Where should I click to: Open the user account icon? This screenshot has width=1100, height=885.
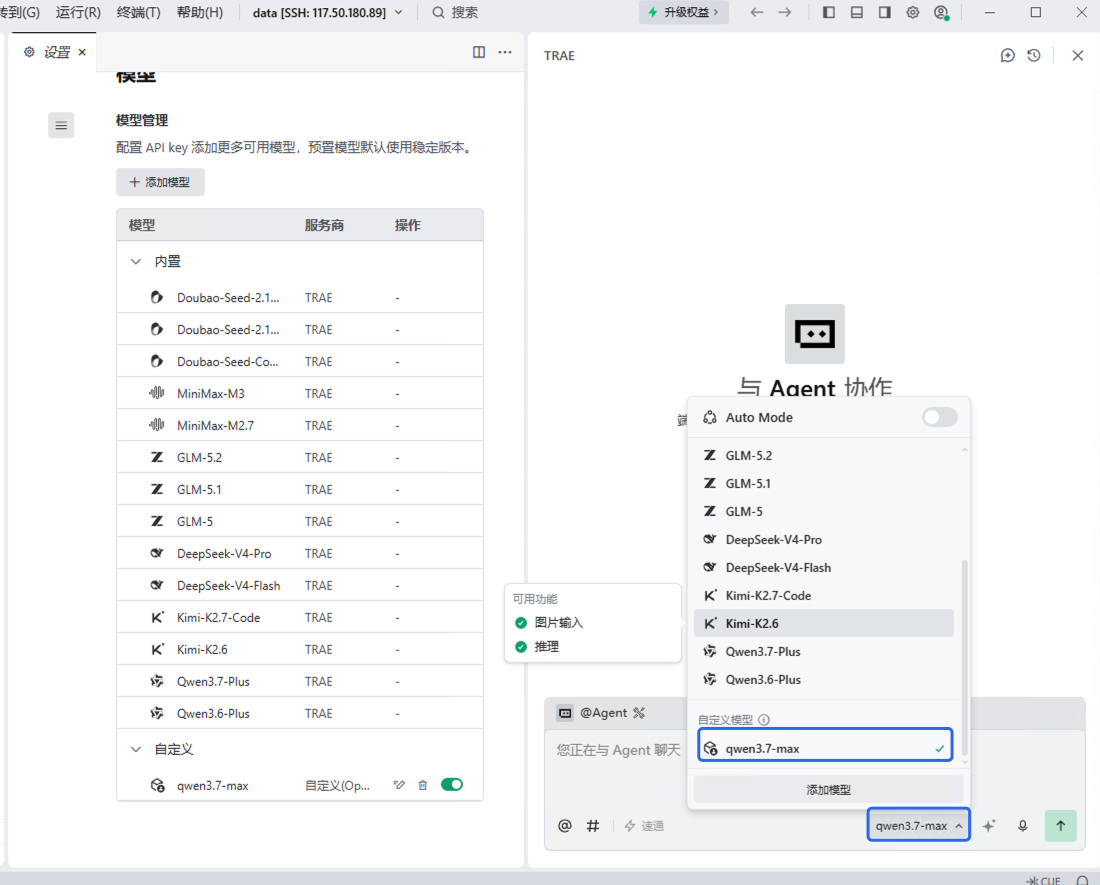[x=941, y=13]
